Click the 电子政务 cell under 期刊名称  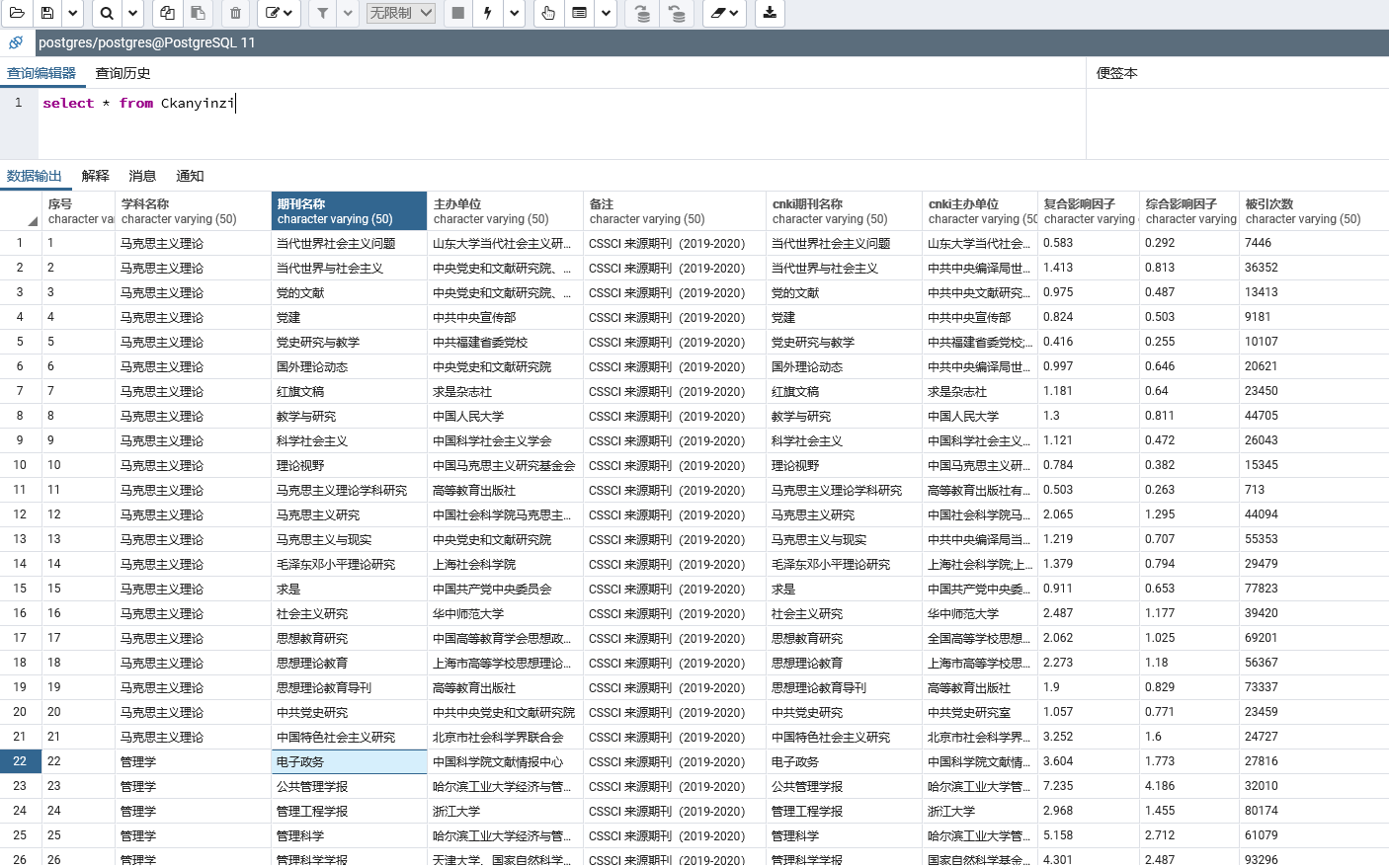[349, 761]
